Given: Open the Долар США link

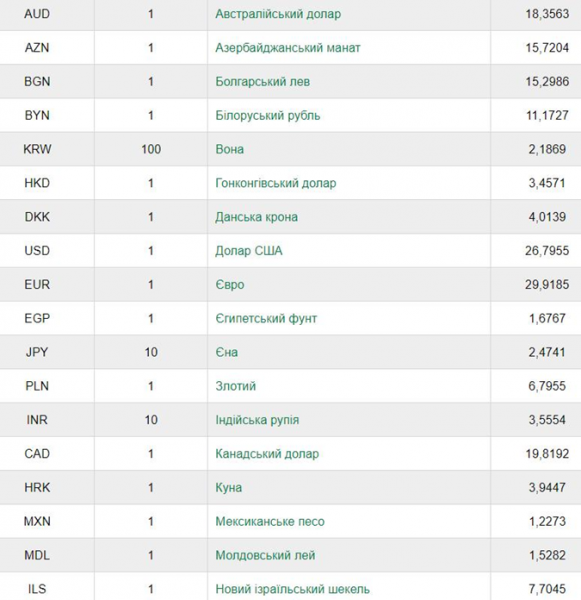Looking at the screenshot, I should pyautogui.click(x=249, y=251).
